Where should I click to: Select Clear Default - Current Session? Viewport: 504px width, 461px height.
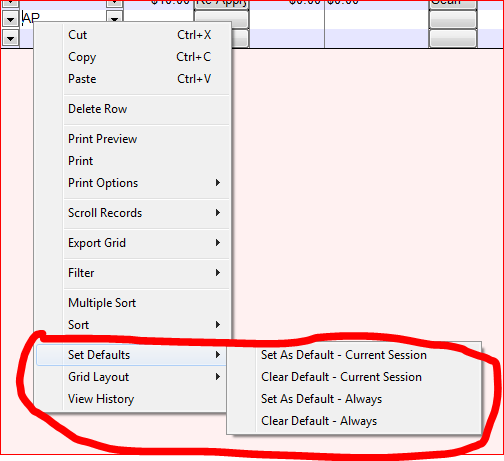tap(354, 377)
